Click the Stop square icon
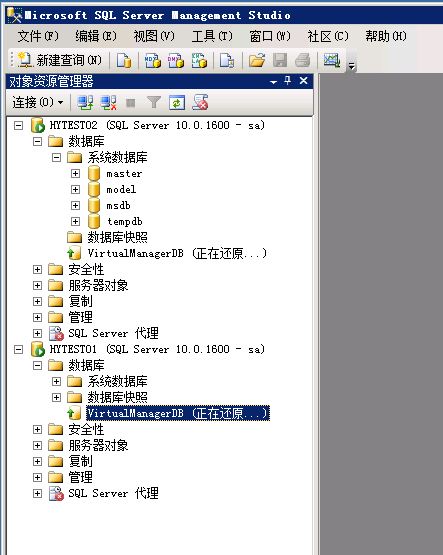443x555 pixels. click(x=131, y=103)
